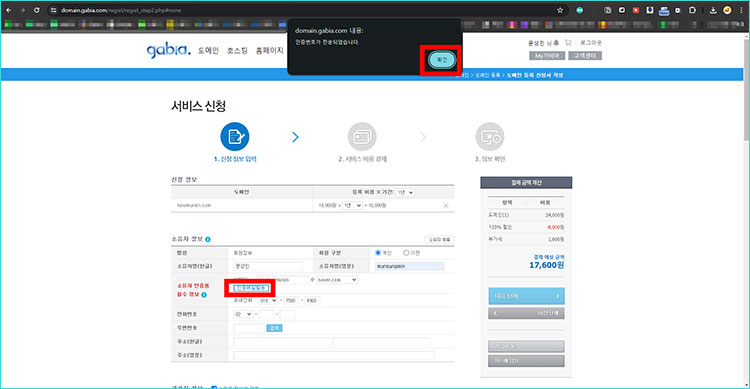
Task: Go forward with the browser forward arrow
Action: (22, 10)
